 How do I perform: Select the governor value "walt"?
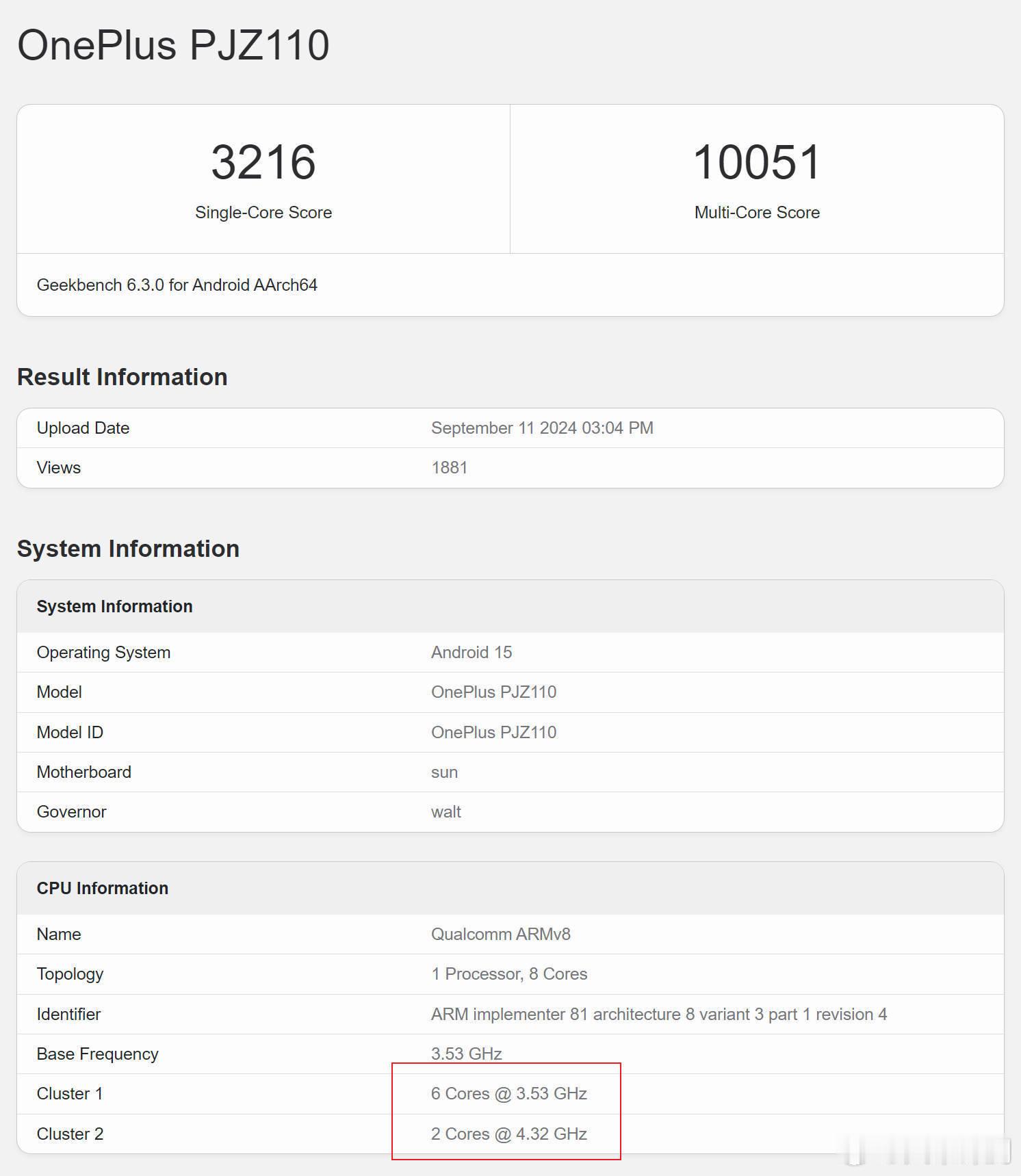[x=446, y=811]
